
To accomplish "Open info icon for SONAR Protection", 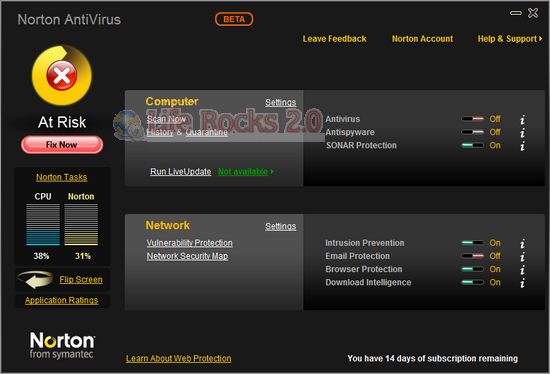I will (x=522, y=146).
